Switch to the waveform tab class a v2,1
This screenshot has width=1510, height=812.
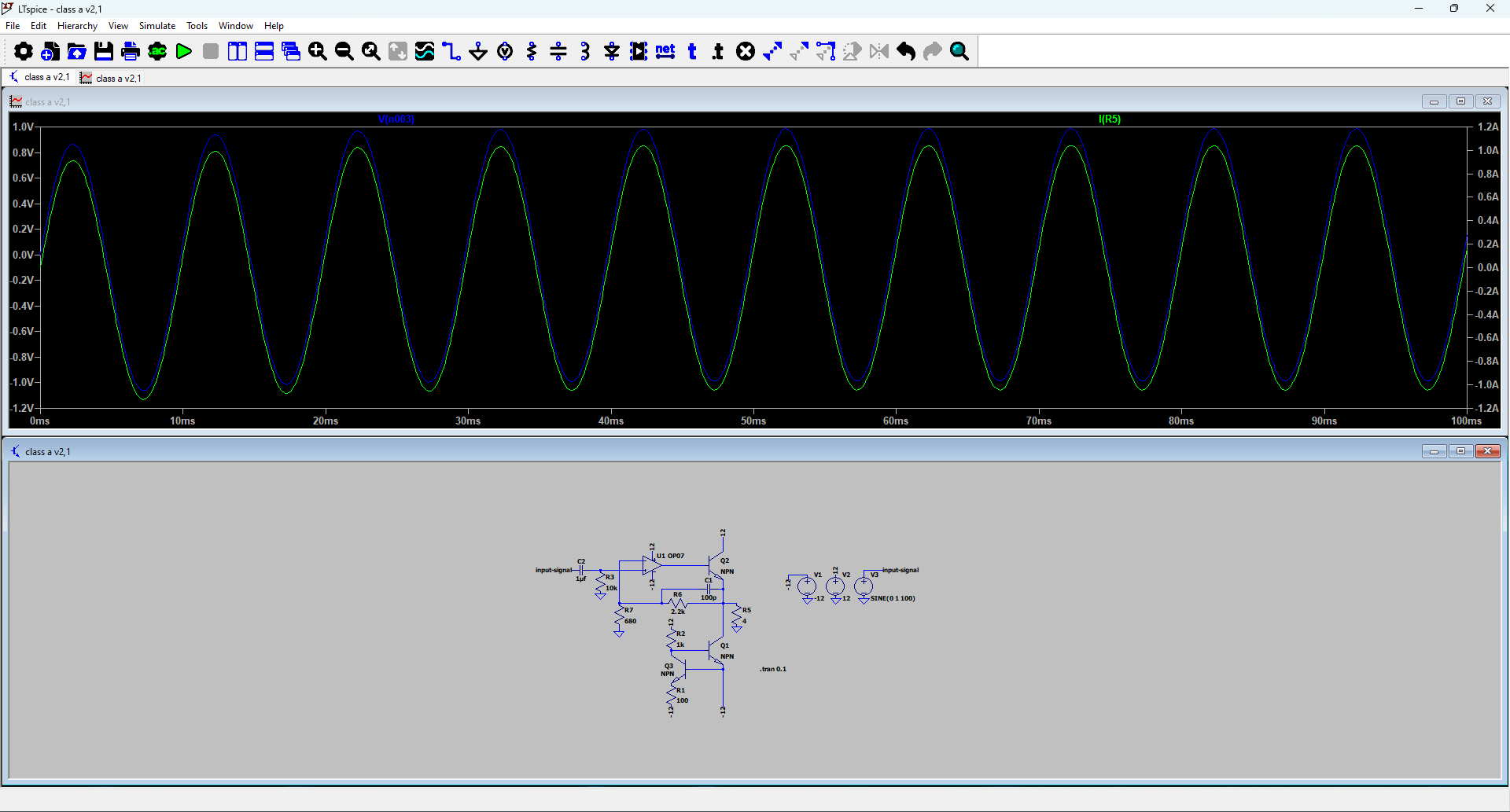(111, 78)
